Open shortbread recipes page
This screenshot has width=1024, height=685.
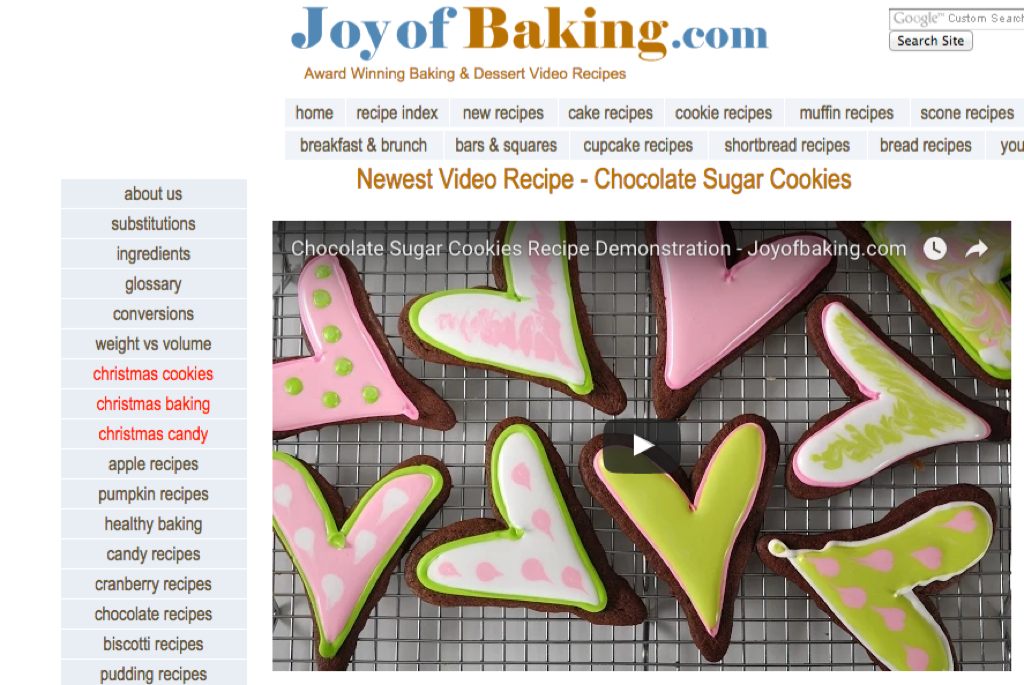(x=787, y=145)
